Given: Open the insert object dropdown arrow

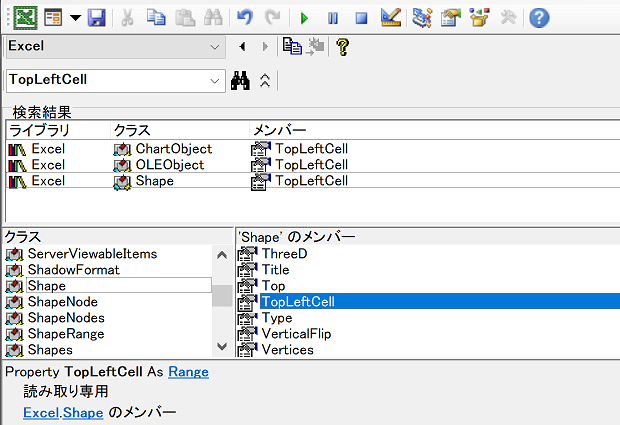Looking at the screenshot, I should click(75, 18).
